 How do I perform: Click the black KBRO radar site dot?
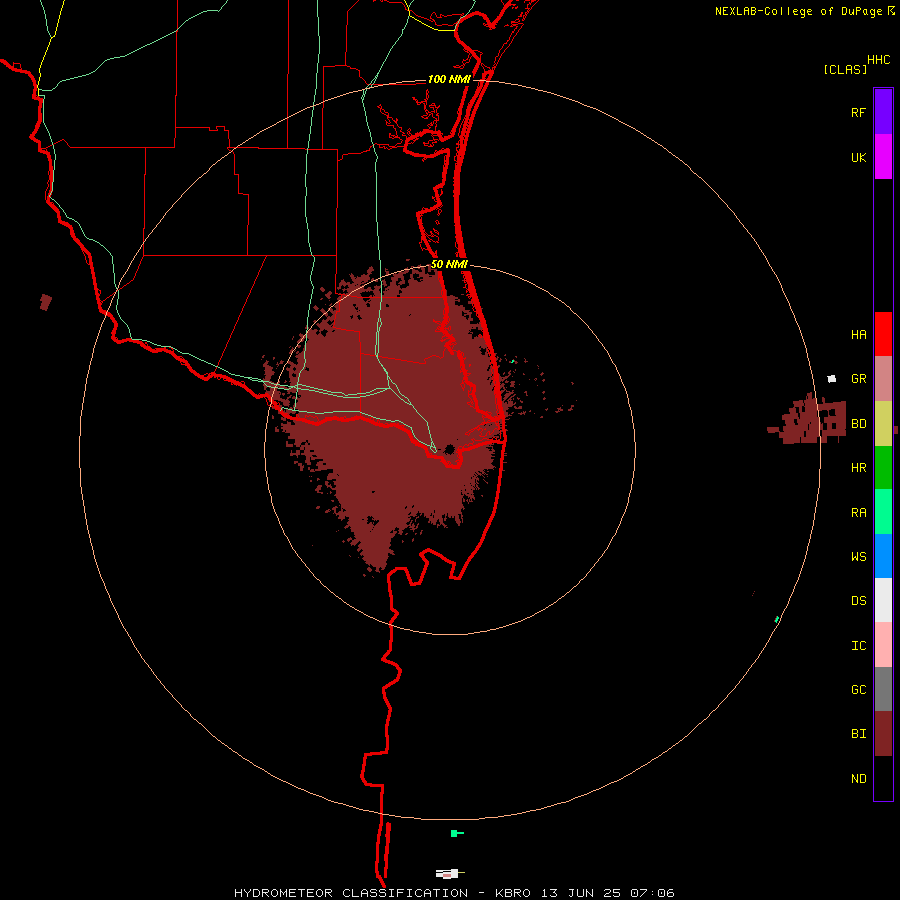click(x=449, y=449)
